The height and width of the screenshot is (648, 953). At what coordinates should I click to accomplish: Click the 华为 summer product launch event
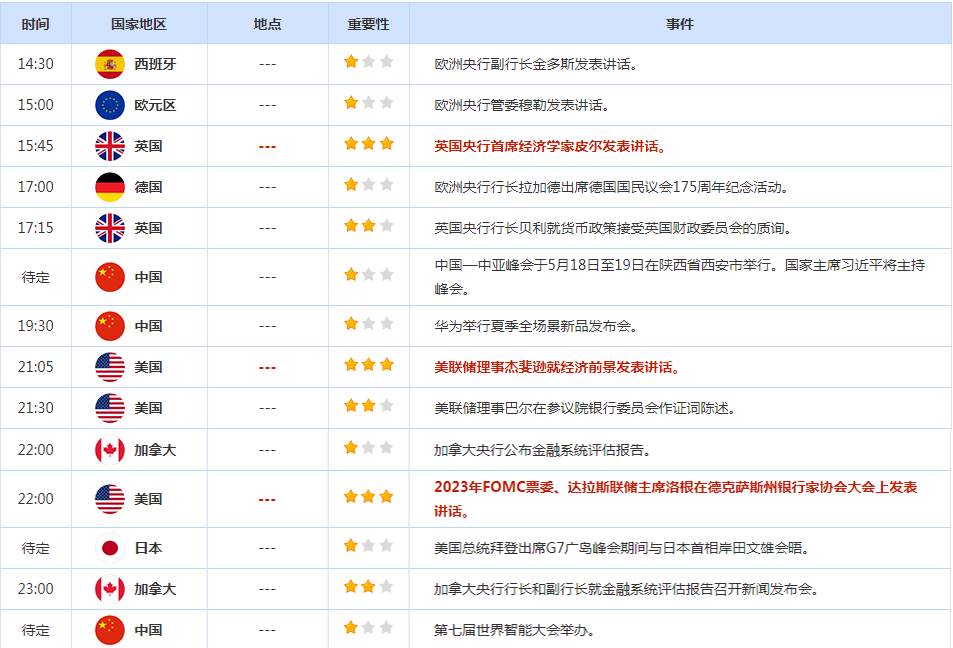[536, 326]
